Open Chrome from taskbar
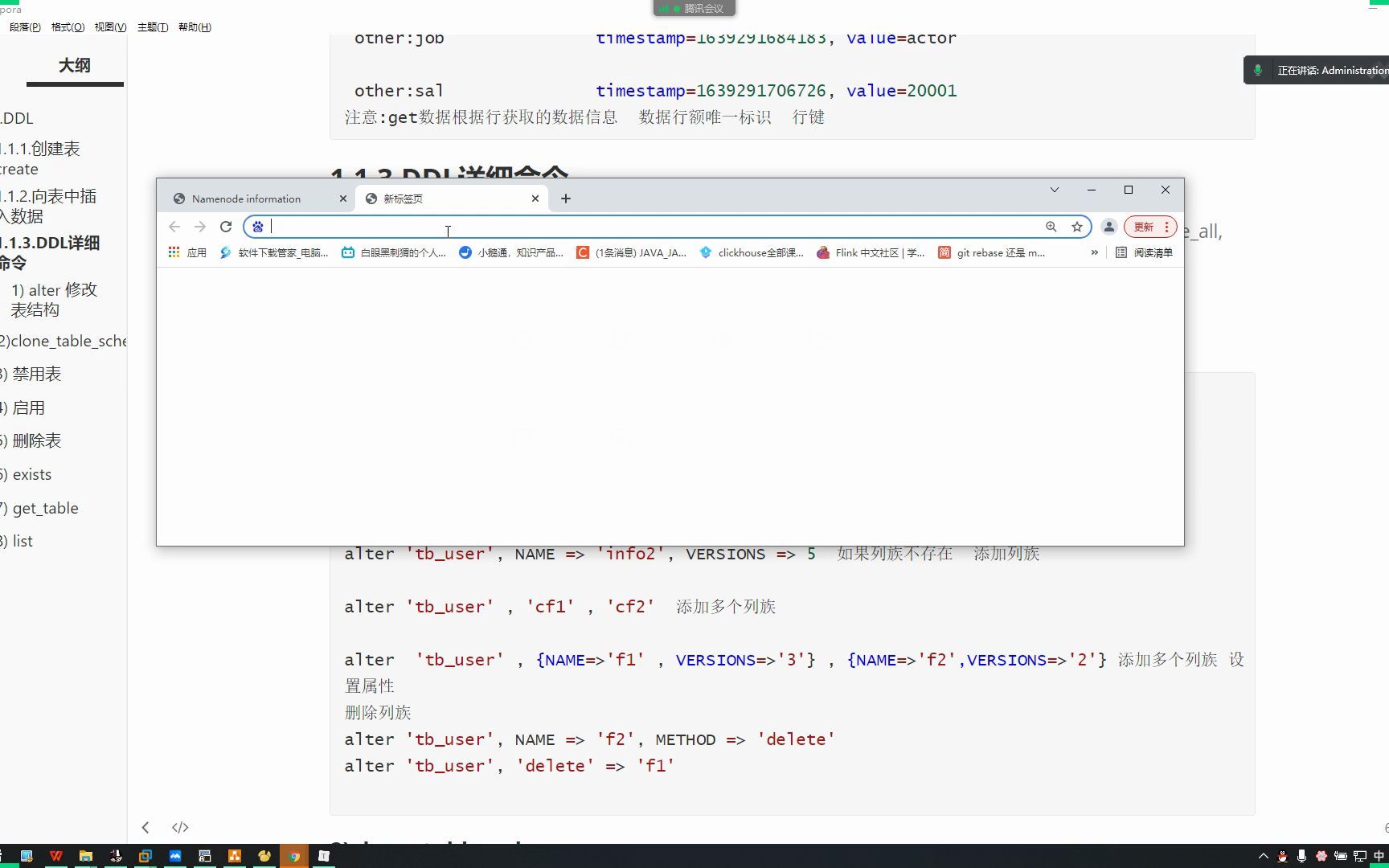 coord(294,856)
